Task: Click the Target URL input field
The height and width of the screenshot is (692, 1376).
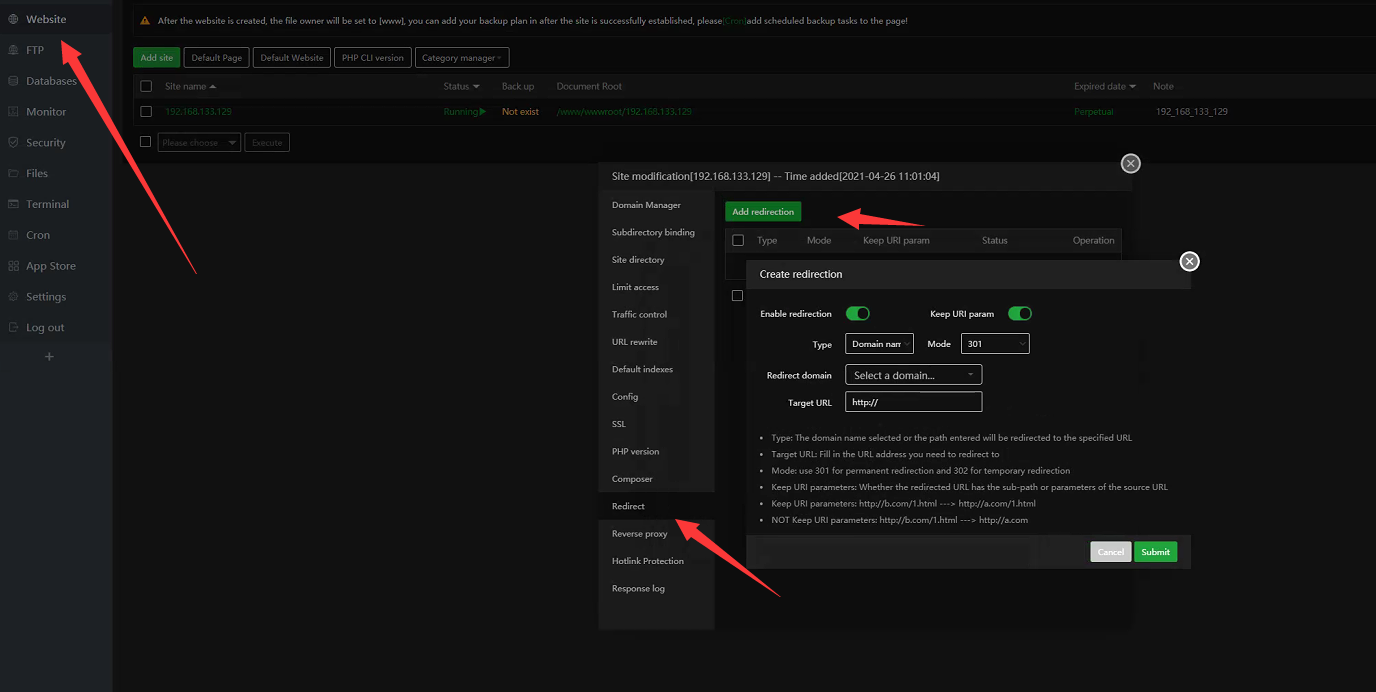Action: (x=913, y=402)
